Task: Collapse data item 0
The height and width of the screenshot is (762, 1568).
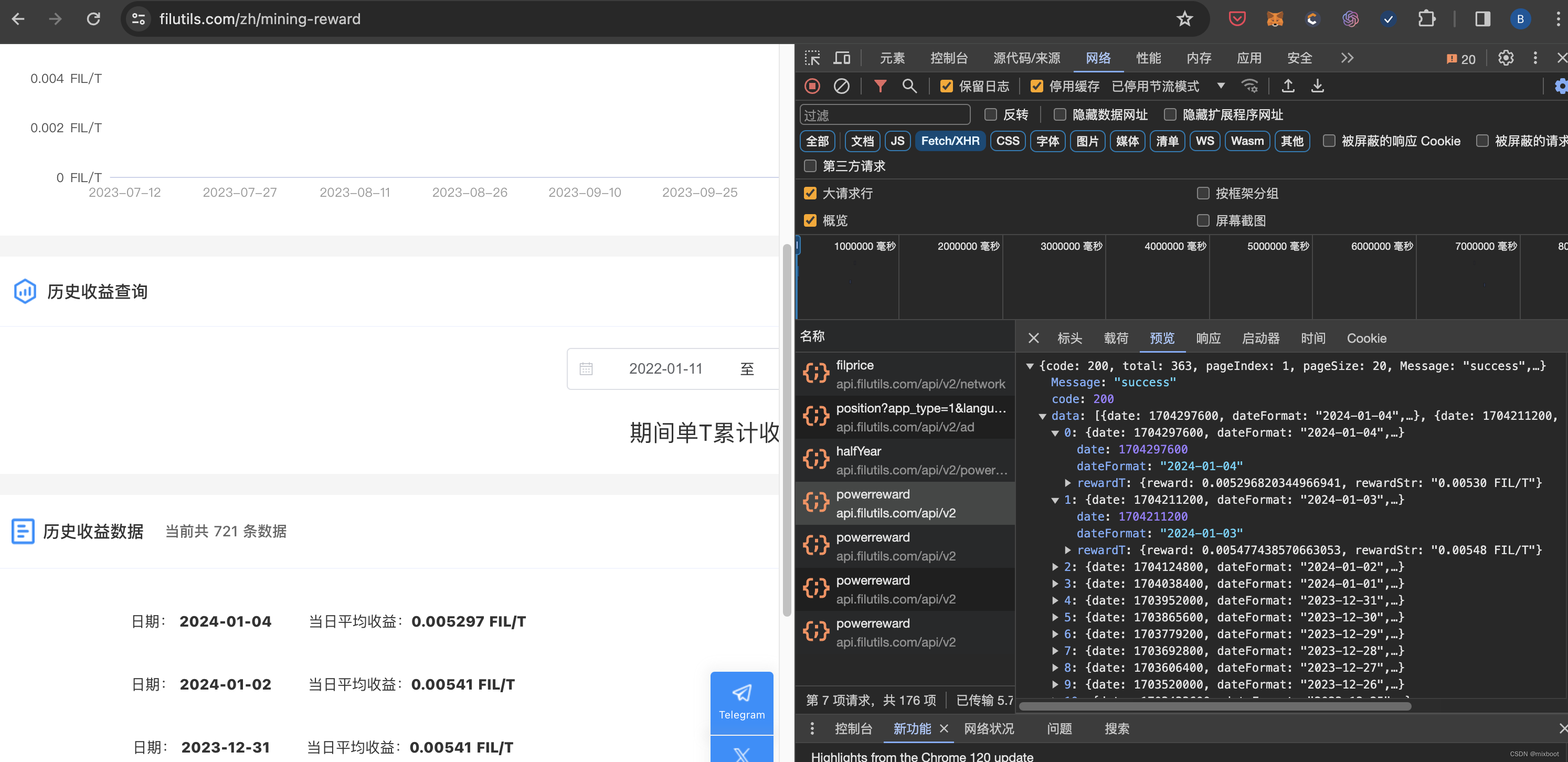Action: tap(1055, 433)
